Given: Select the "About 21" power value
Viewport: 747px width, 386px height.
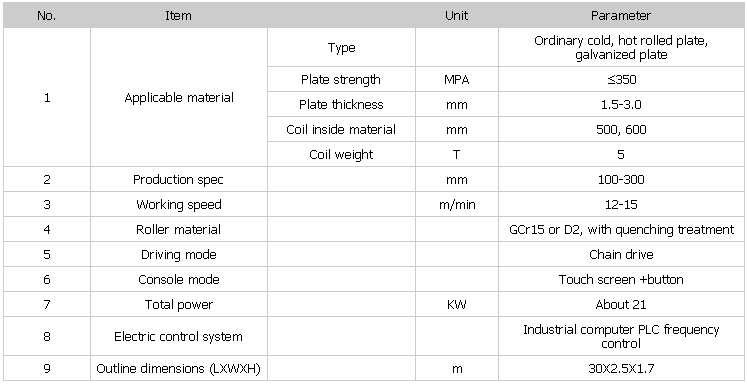Looking at the screenshot, I should click(x=621, y=305).
